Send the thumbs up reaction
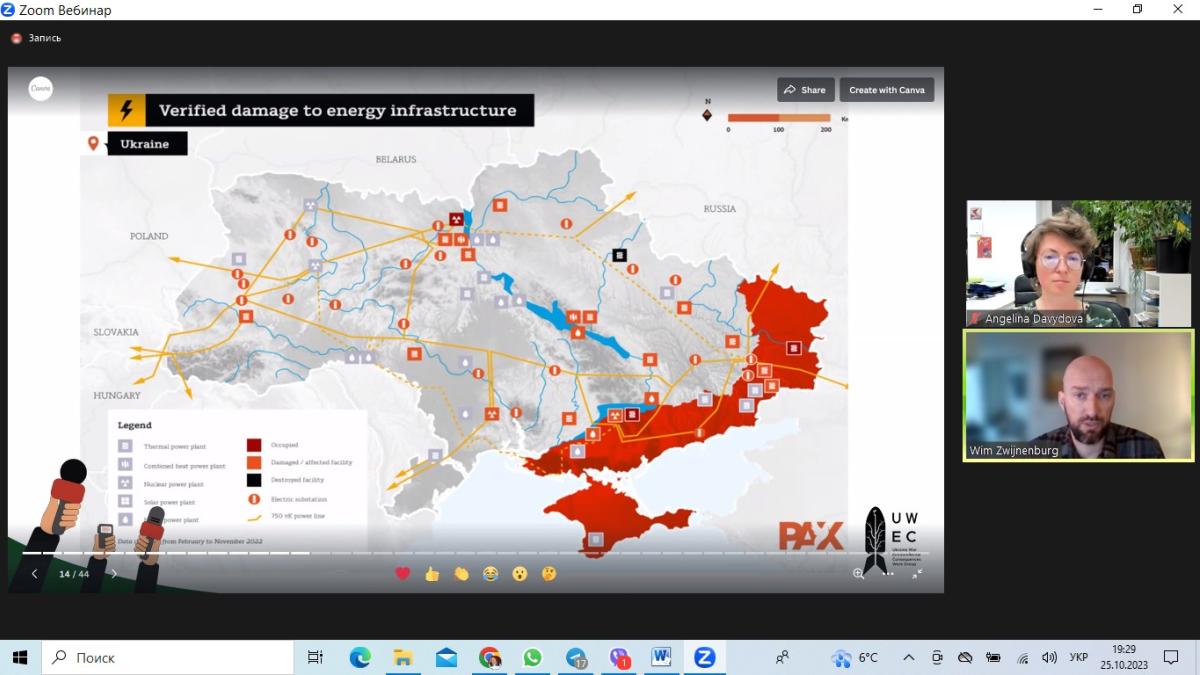Screen dimensions: 1200x675 click(432, 574)
